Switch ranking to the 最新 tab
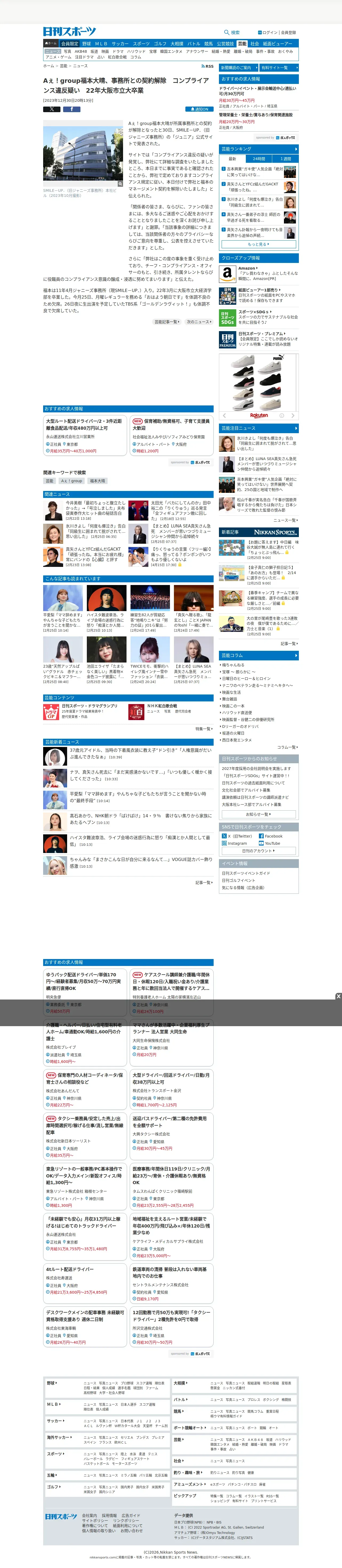 [233, 159]
